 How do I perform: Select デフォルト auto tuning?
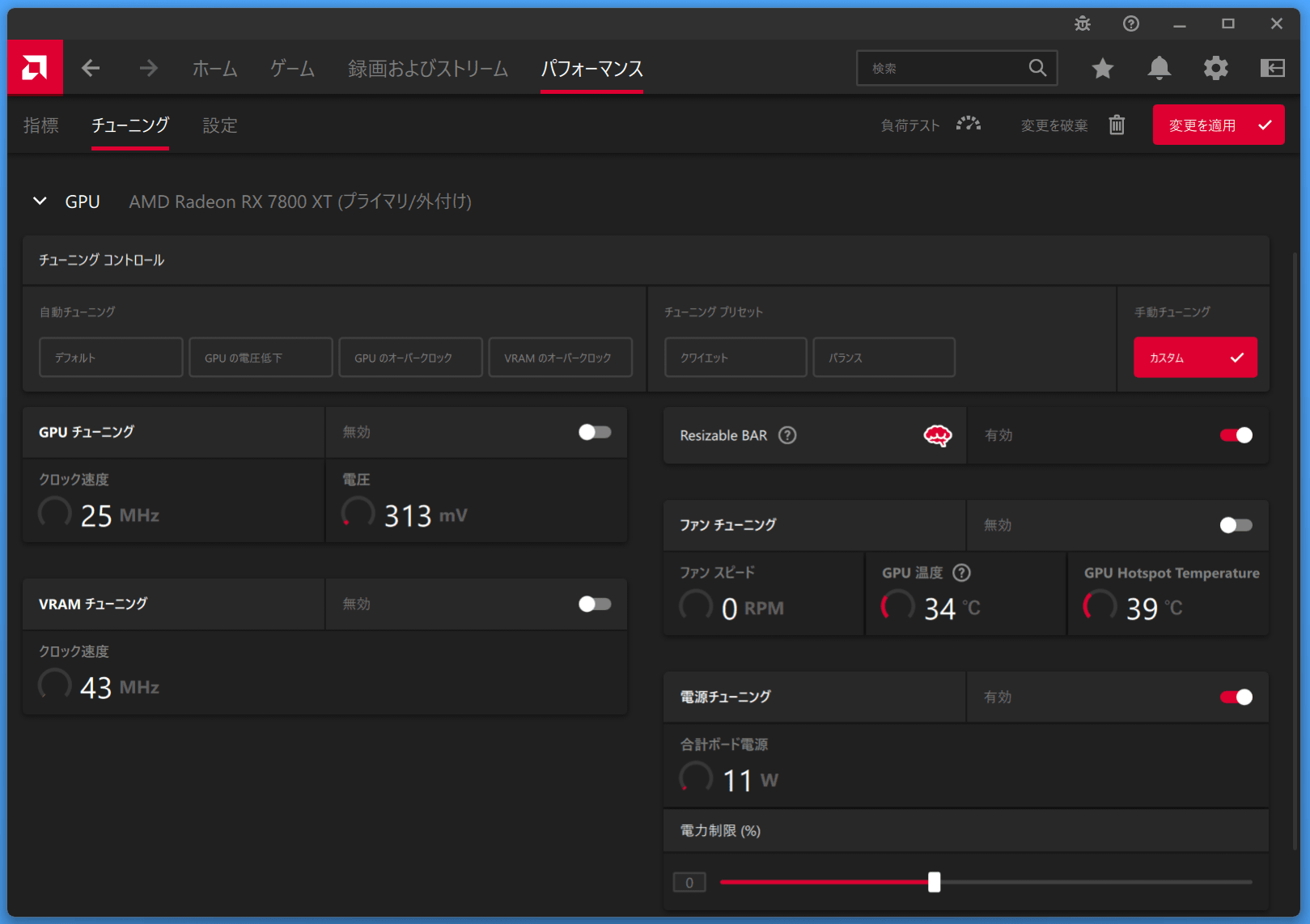click(x=111, y=357)
